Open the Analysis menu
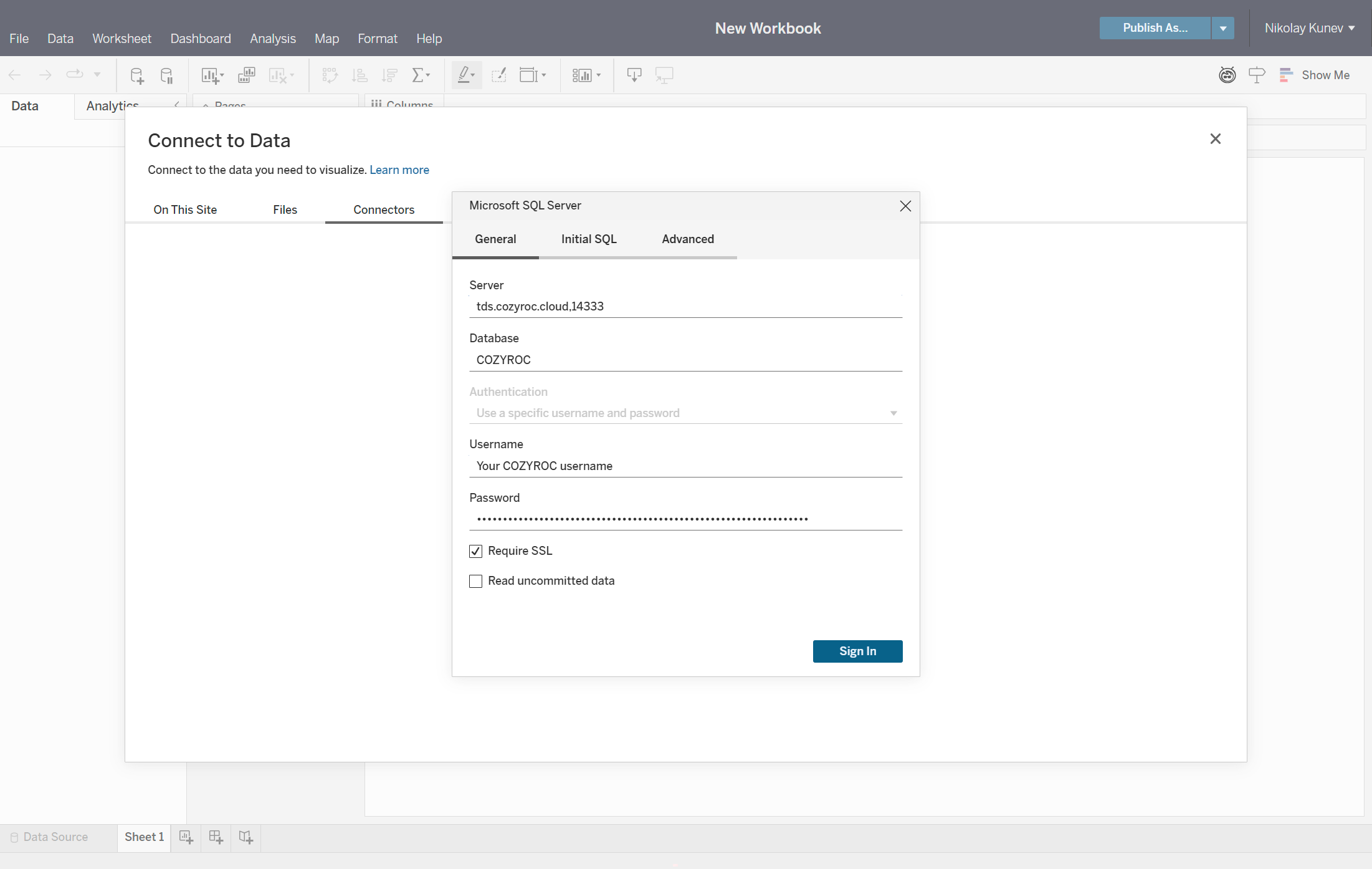The image size is (1372, 869). click(272, 39)
